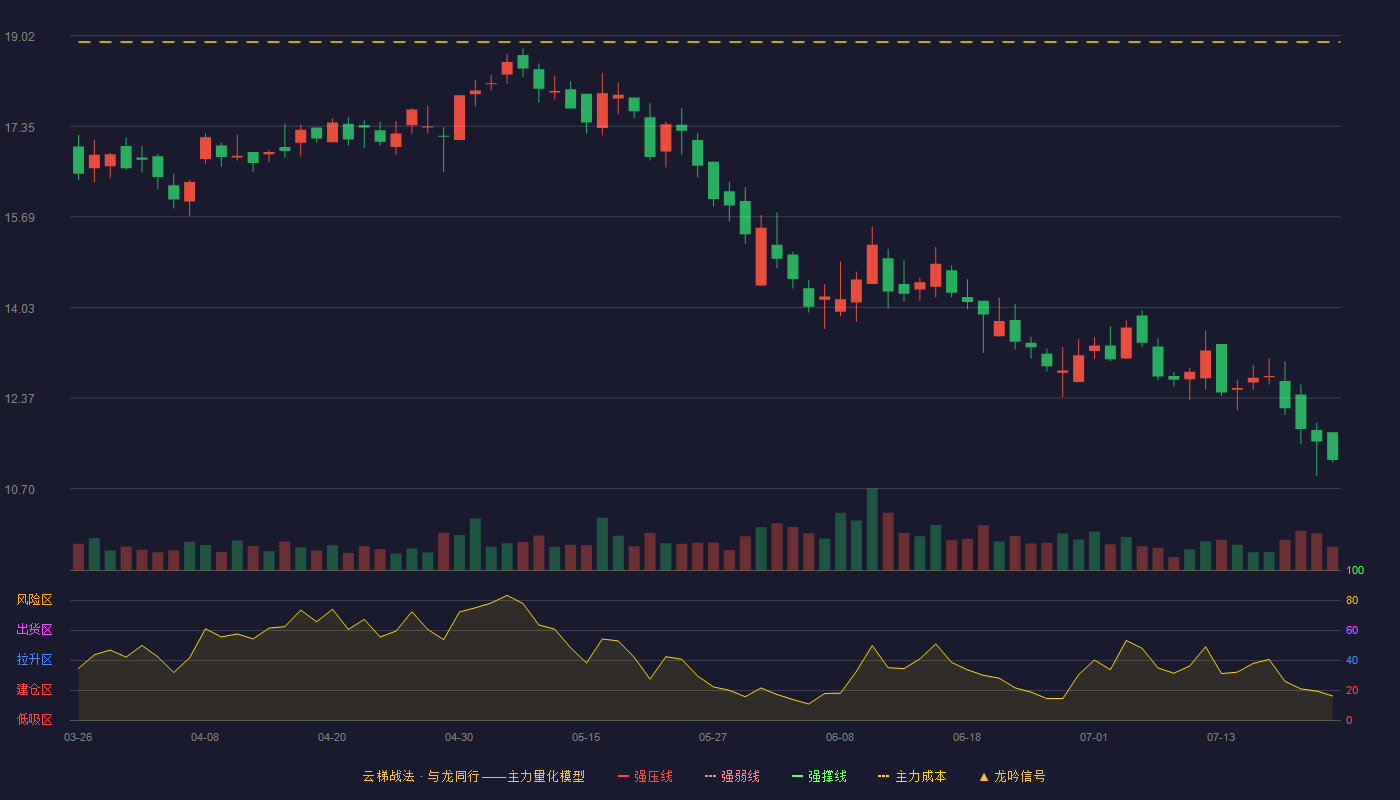Click the yellow dashed 主力成本 line near 19.02
Screen dimensions: 1400x800
tap(708, 42)
